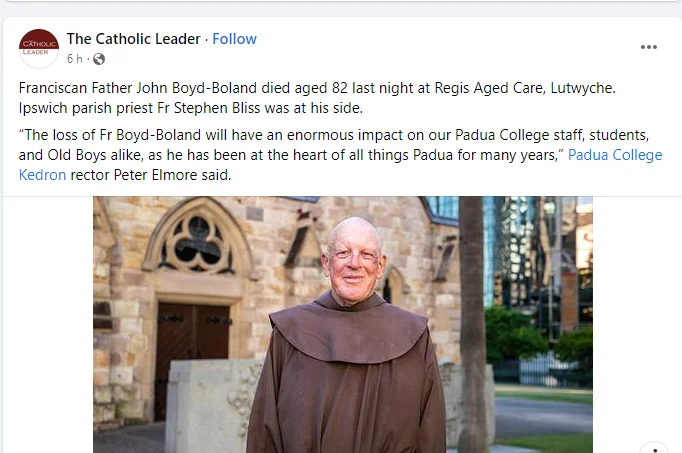
Task: Click the globe public-audience icon
Action: [99, 59]
